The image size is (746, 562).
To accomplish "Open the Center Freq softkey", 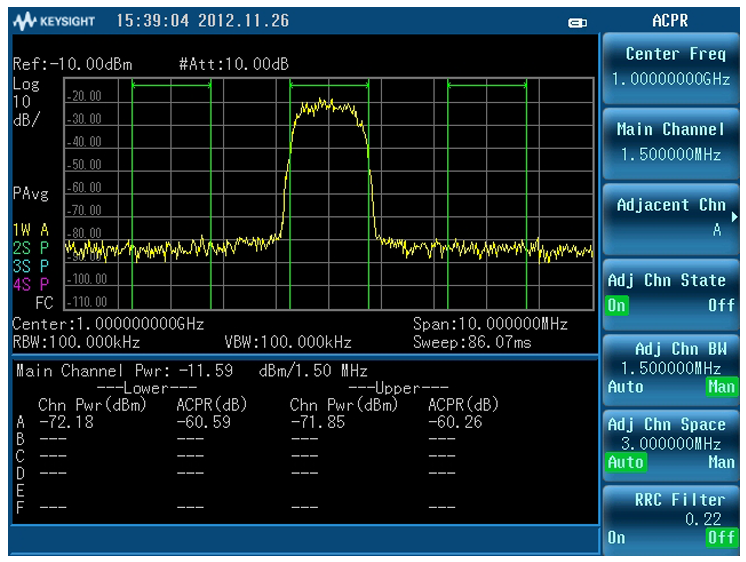I will pos(671,67).
